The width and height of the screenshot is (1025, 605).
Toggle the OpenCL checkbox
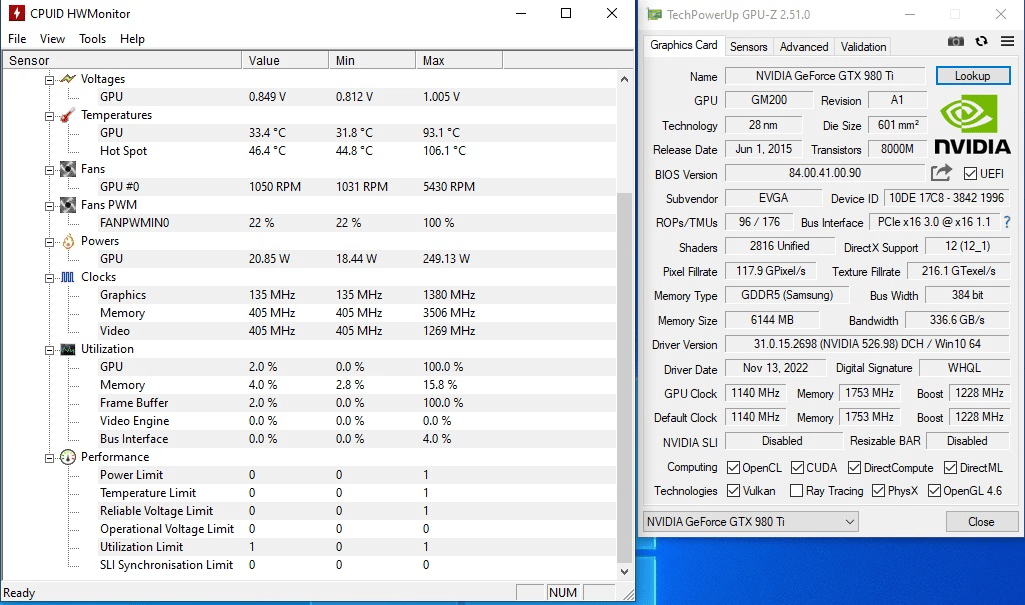point(733,468)
